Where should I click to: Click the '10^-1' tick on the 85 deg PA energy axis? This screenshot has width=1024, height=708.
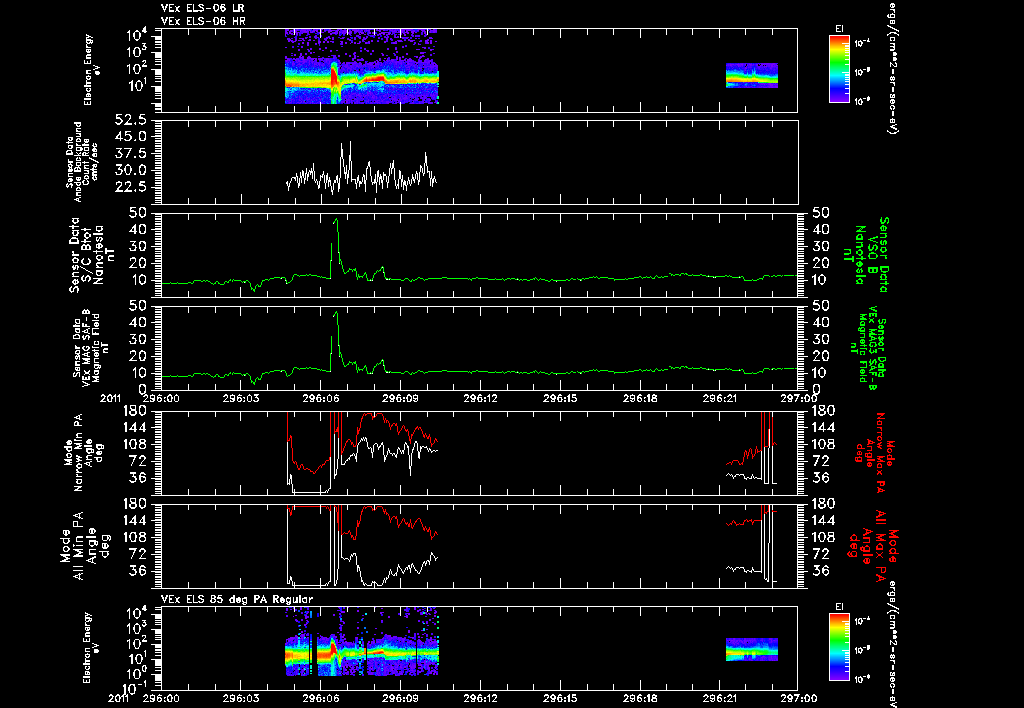(x=135, y=688)
